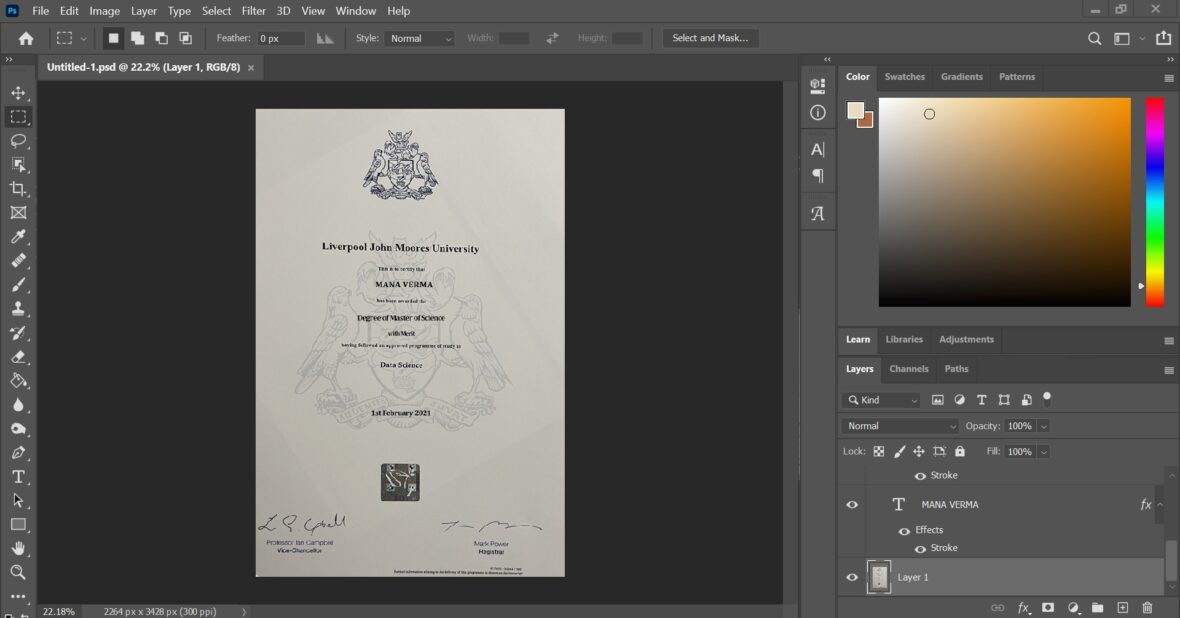Viewport: 1180px width, 618px height.
Task: Open the Image menu
Action: click(x=105, y=11)
